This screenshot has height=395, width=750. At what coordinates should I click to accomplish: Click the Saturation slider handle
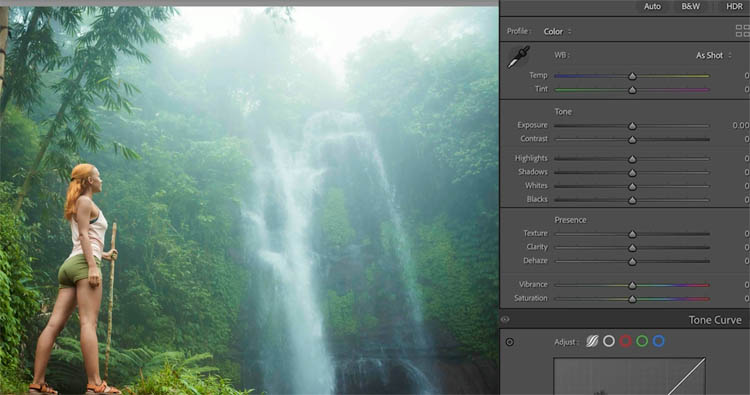632,299
